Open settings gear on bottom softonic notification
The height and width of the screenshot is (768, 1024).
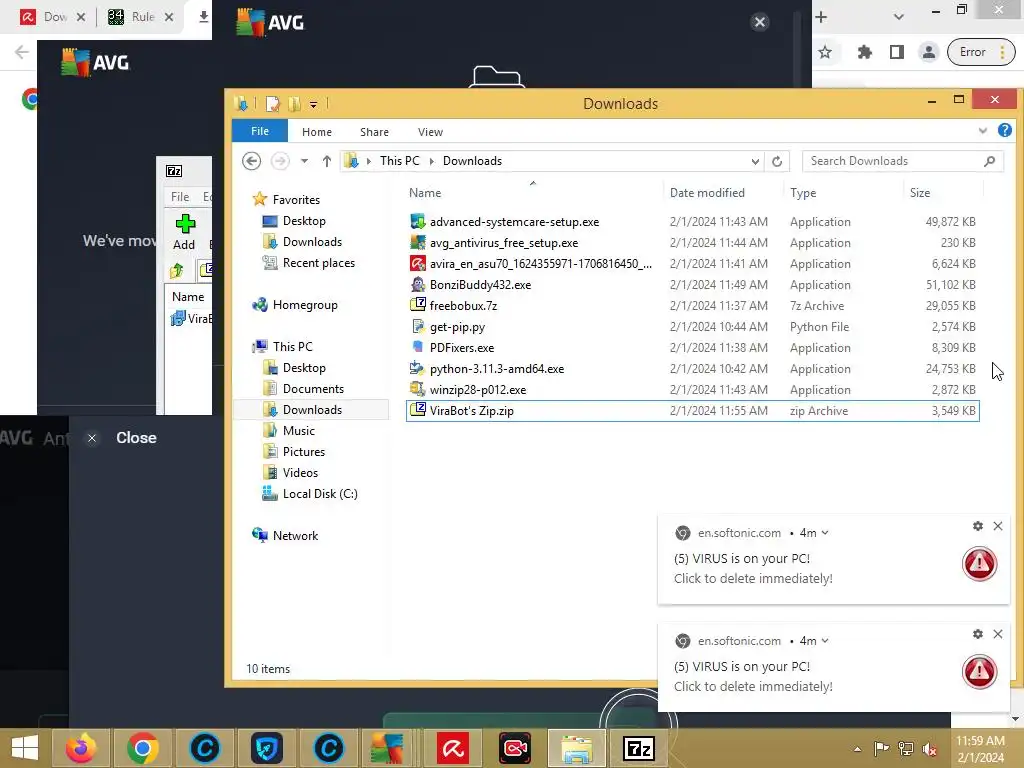[x=978, y=634]
